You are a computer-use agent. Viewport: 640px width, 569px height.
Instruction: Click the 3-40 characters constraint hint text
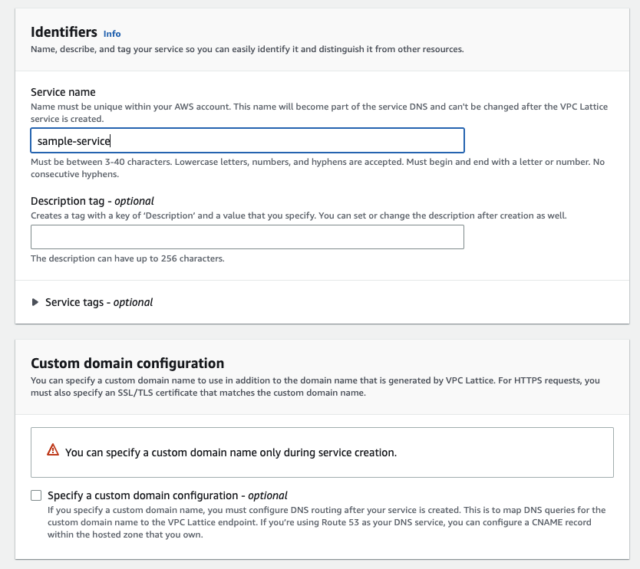tap(318, 168)
